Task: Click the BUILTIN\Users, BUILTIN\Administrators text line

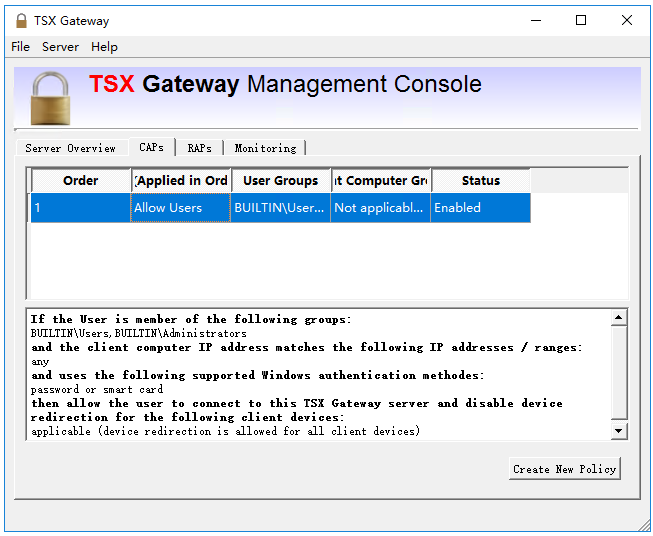Action: (139, 333)
